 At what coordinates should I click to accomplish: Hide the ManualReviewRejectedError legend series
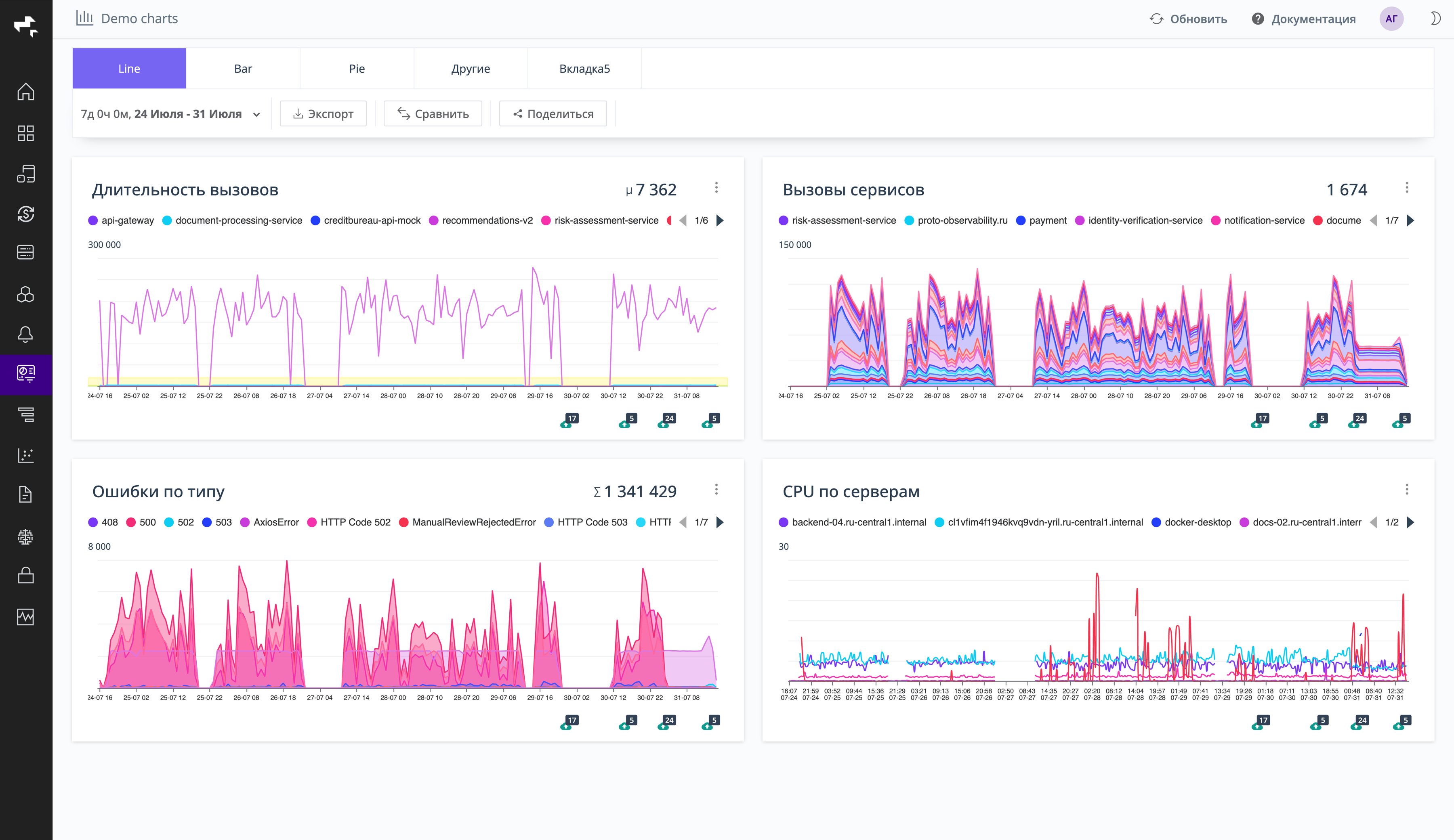click(x=467, y=522)
